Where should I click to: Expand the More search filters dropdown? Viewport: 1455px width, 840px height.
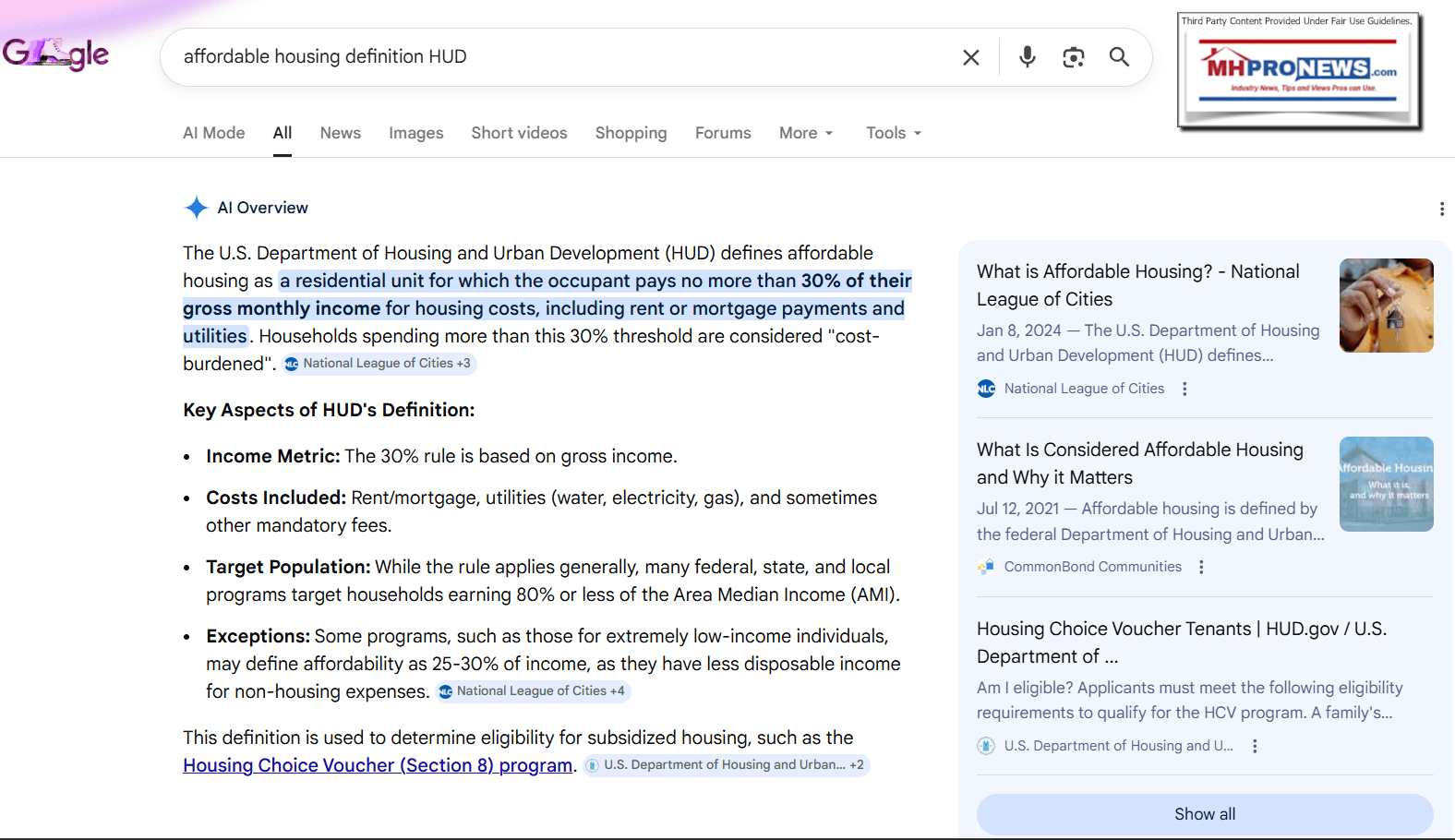(806, 133)
